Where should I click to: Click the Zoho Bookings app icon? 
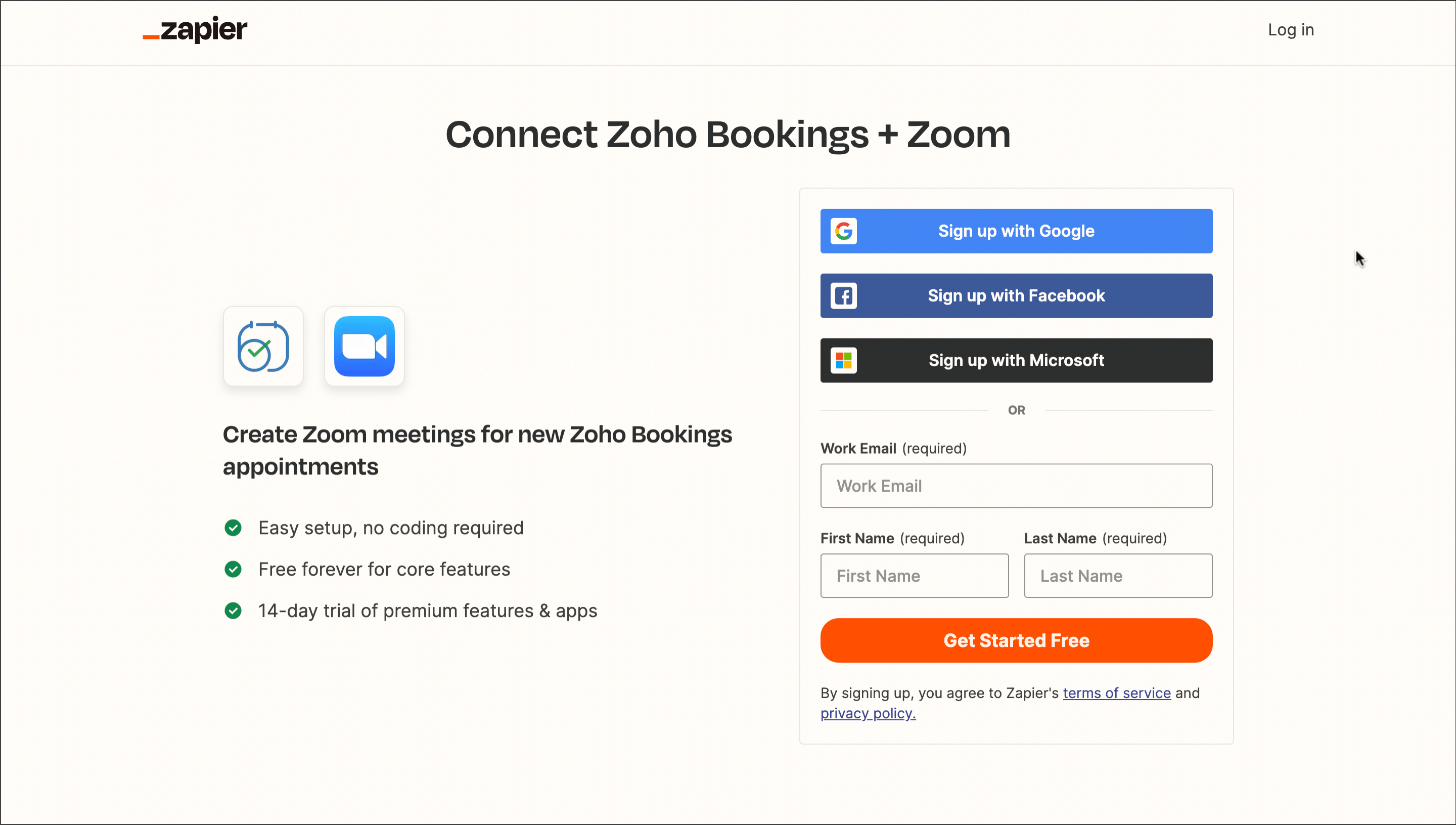(x=263, y=346)
